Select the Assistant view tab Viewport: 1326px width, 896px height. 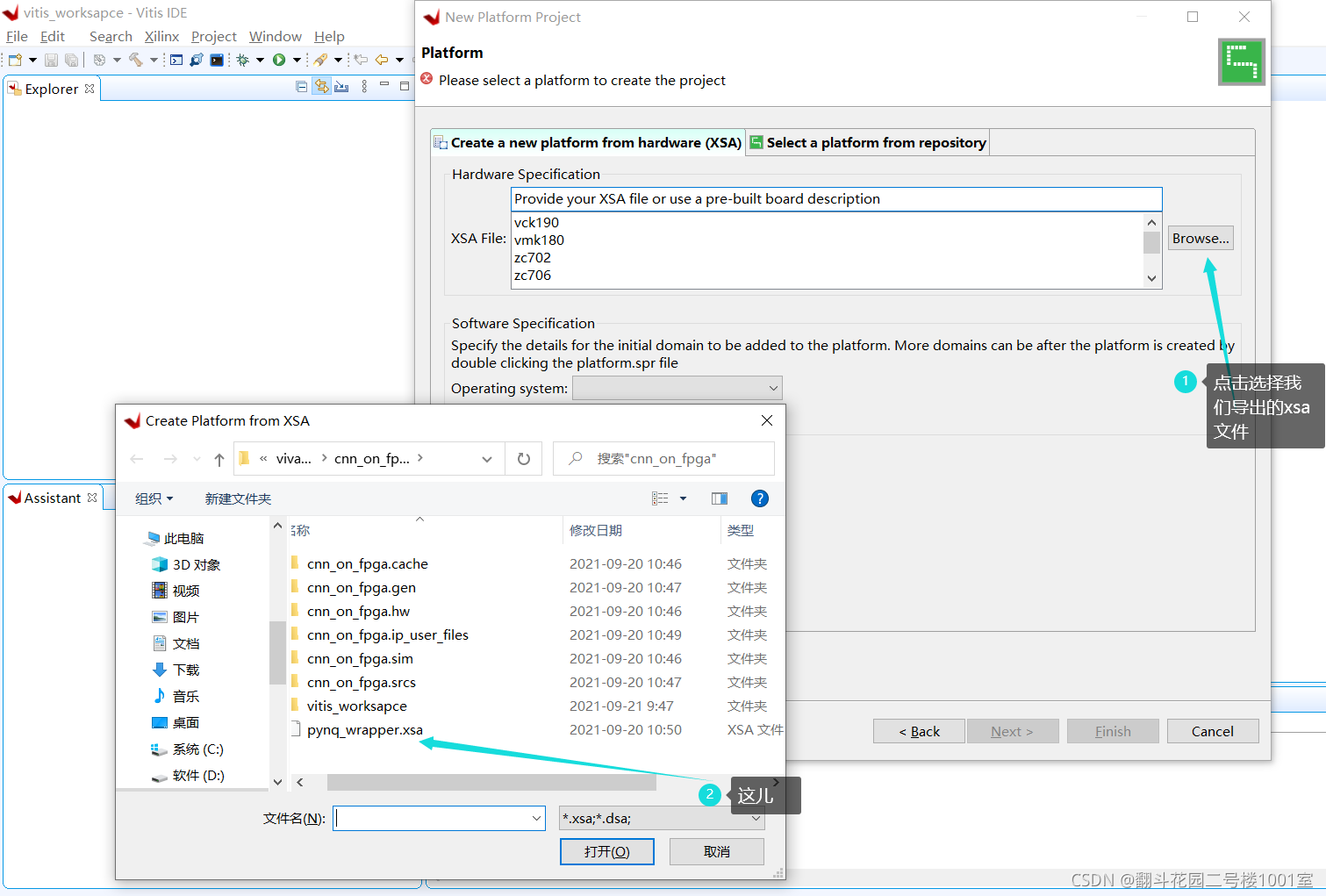click(x=53, y=498)
